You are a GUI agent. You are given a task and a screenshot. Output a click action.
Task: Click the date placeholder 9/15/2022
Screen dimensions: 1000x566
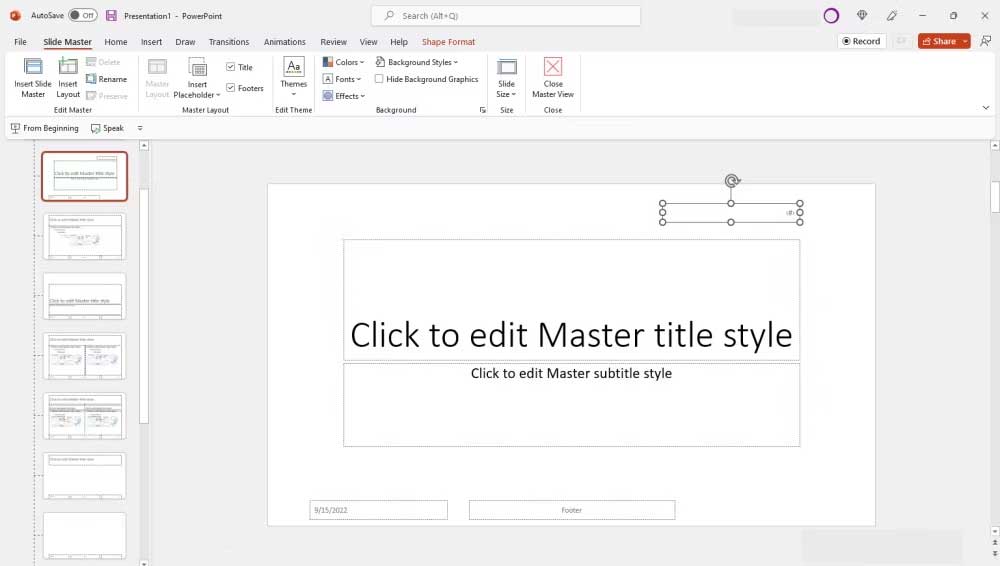[x=378, y=510]
